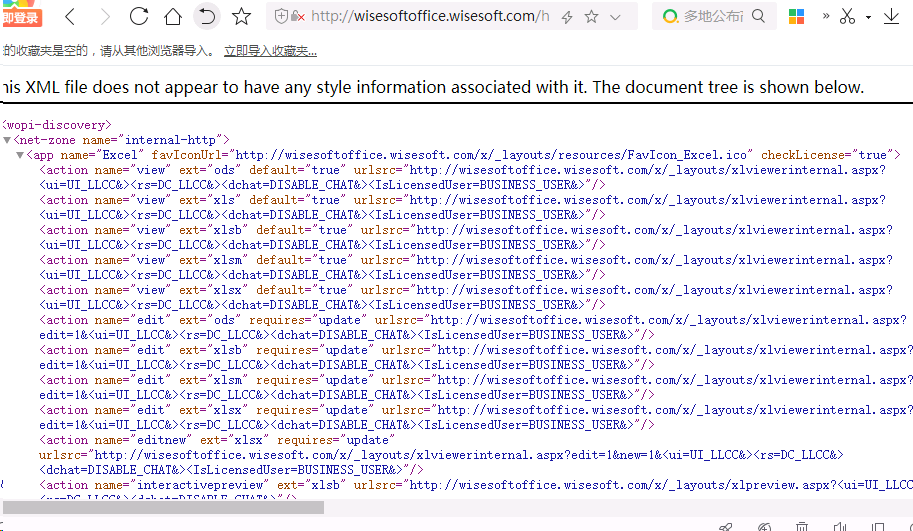
Task: Click the 360 search engine logo
Action: pos(670,16)
